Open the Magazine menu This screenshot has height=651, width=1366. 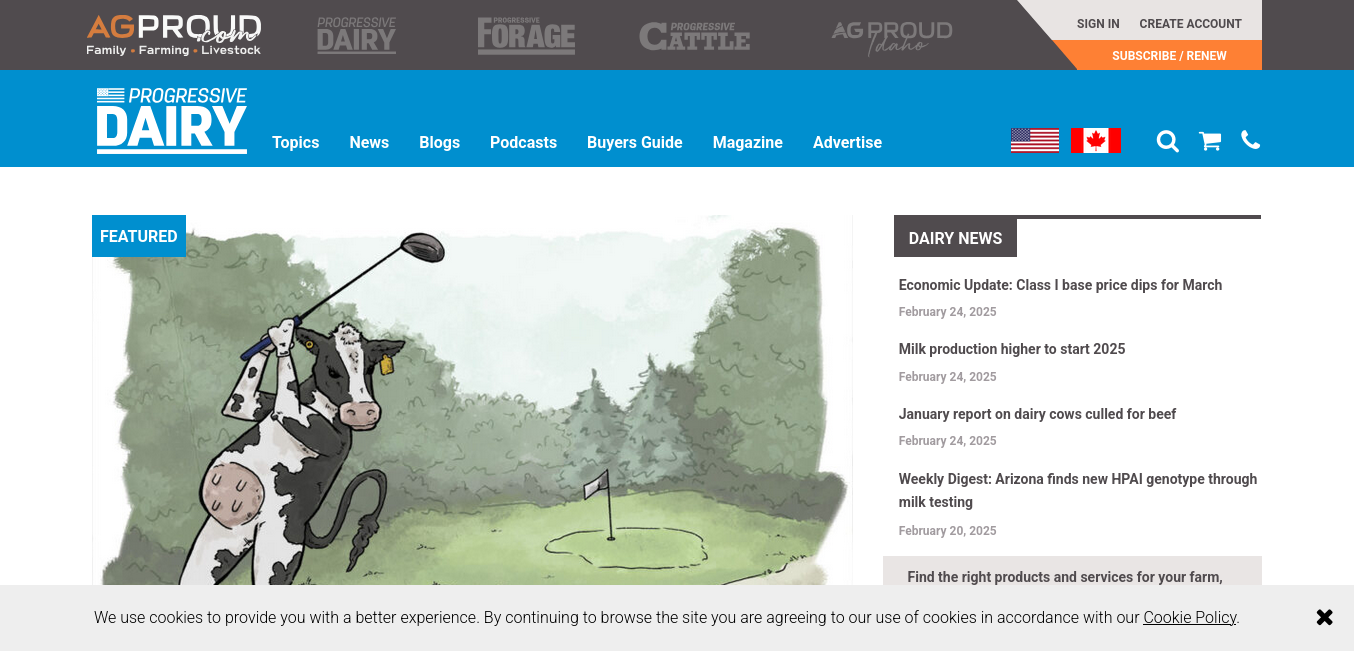click(748, 142)
